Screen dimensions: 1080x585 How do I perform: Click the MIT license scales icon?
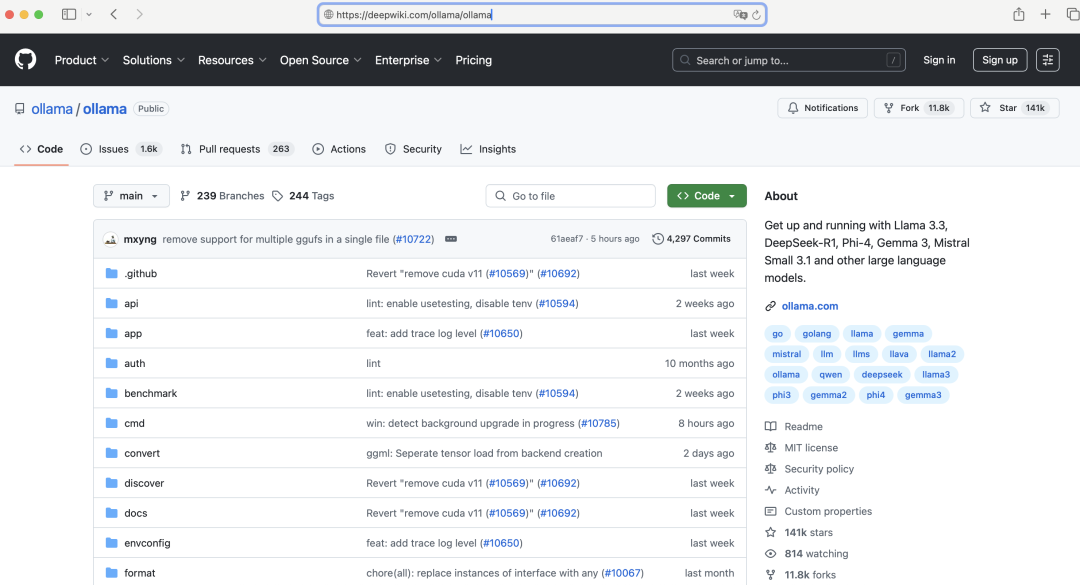(x=771, y=448)
